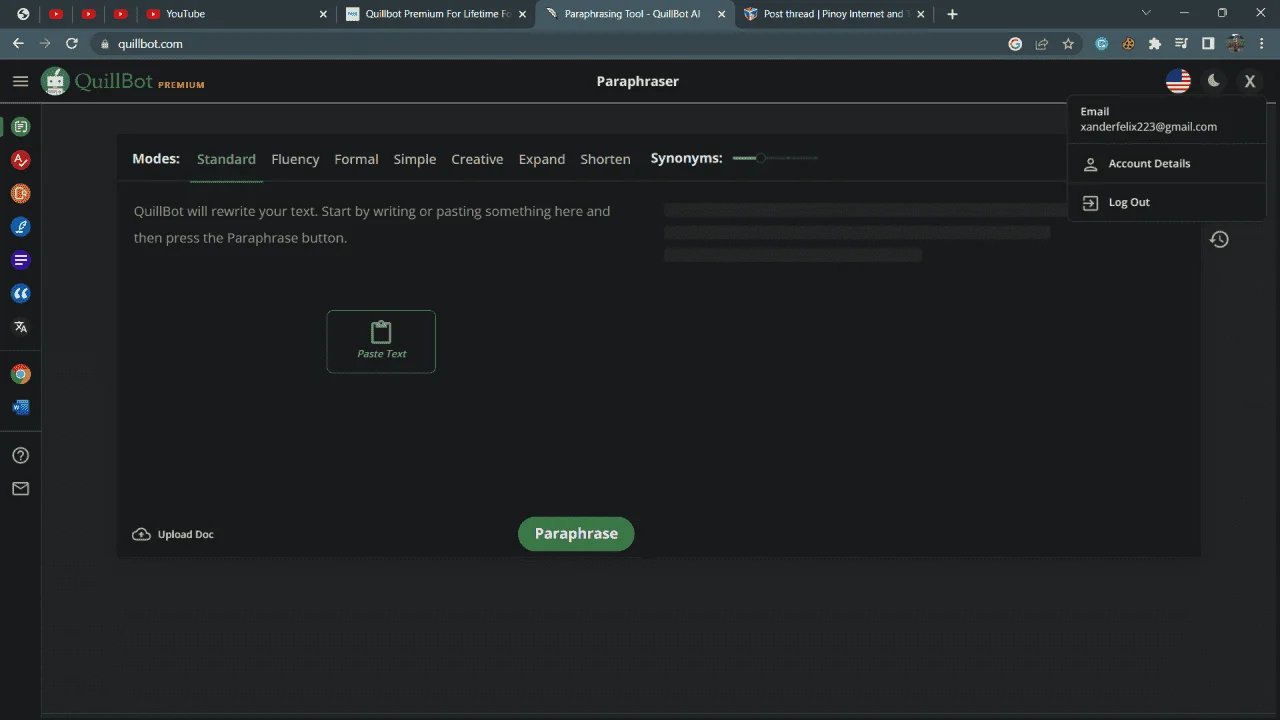This screenshot has height=720, width=1280.
Task: Switch to the Post thread Pinoy Internet tab
Action: pyautogui.click(x=835, y=14)
